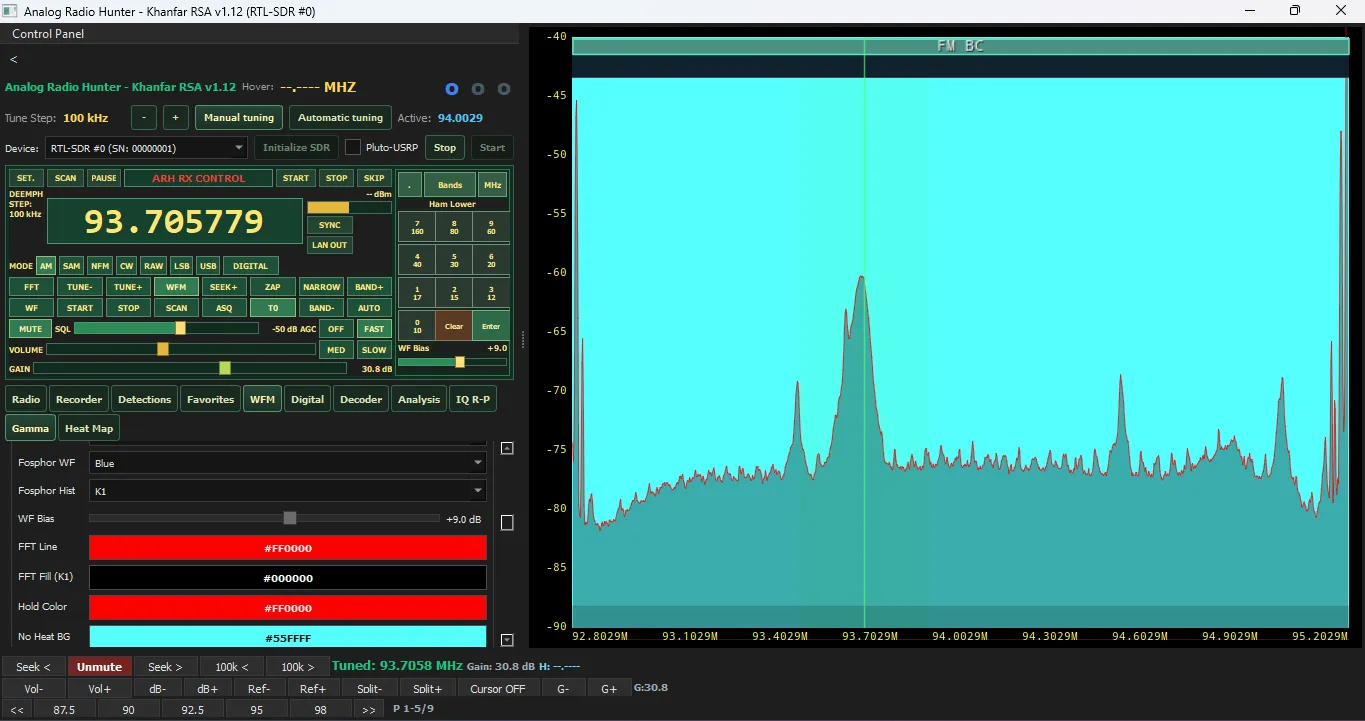Screen dimensions: 1365x721
Task: Click keypad key 3 for 12 band
Action: tap(491, 293)
